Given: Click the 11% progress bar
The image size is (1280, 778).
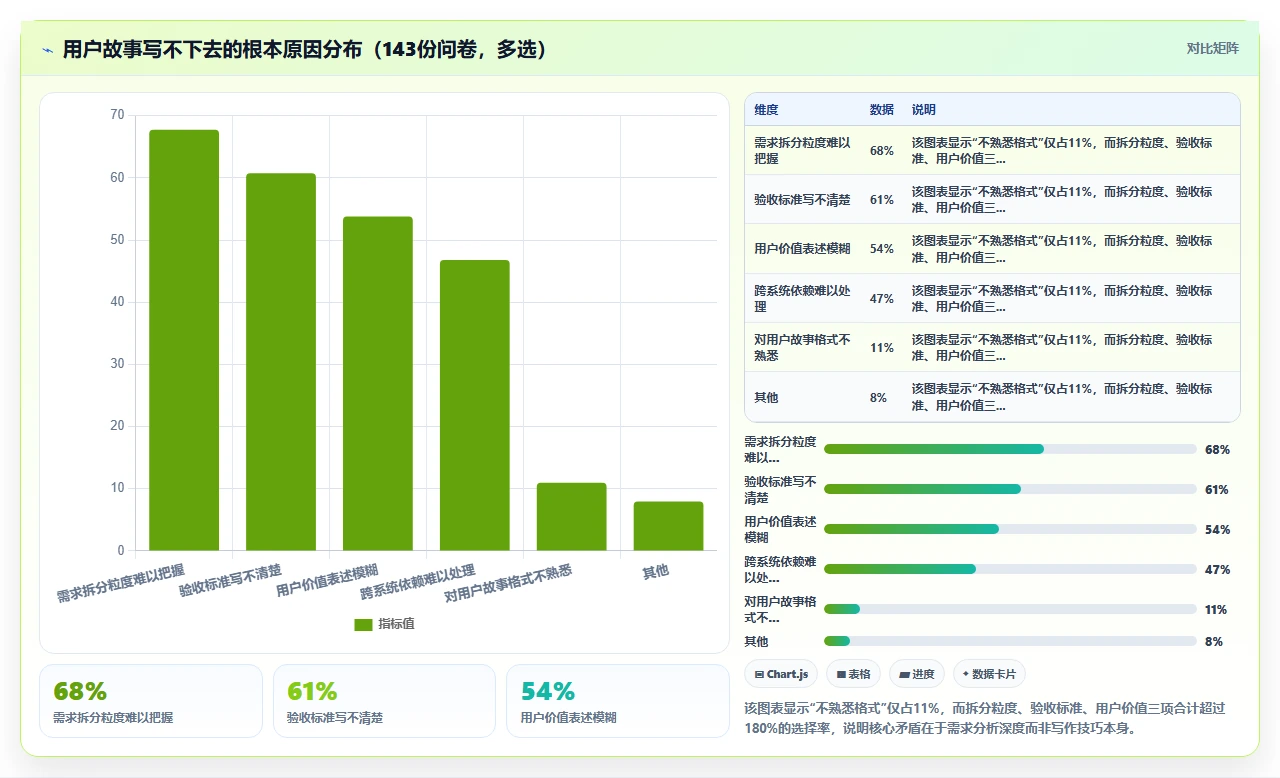Looking at the screenshot, I should point(1010,609).
